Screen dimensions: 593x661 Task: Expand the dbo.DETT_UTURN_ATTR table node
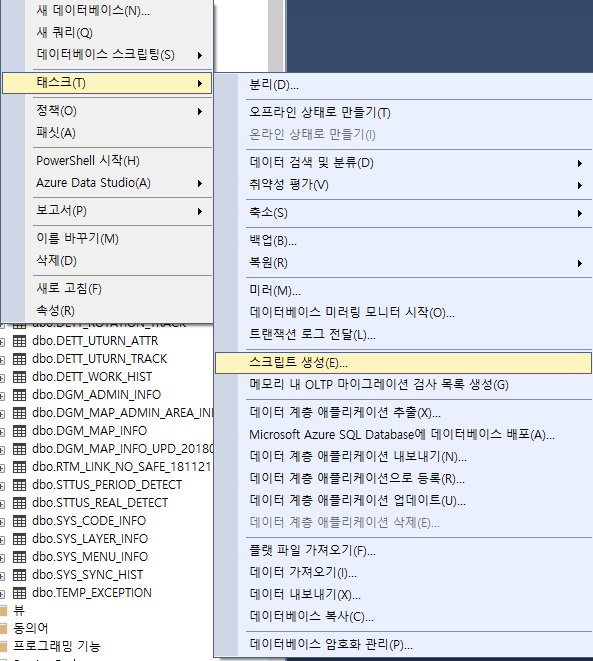[2, 342]
